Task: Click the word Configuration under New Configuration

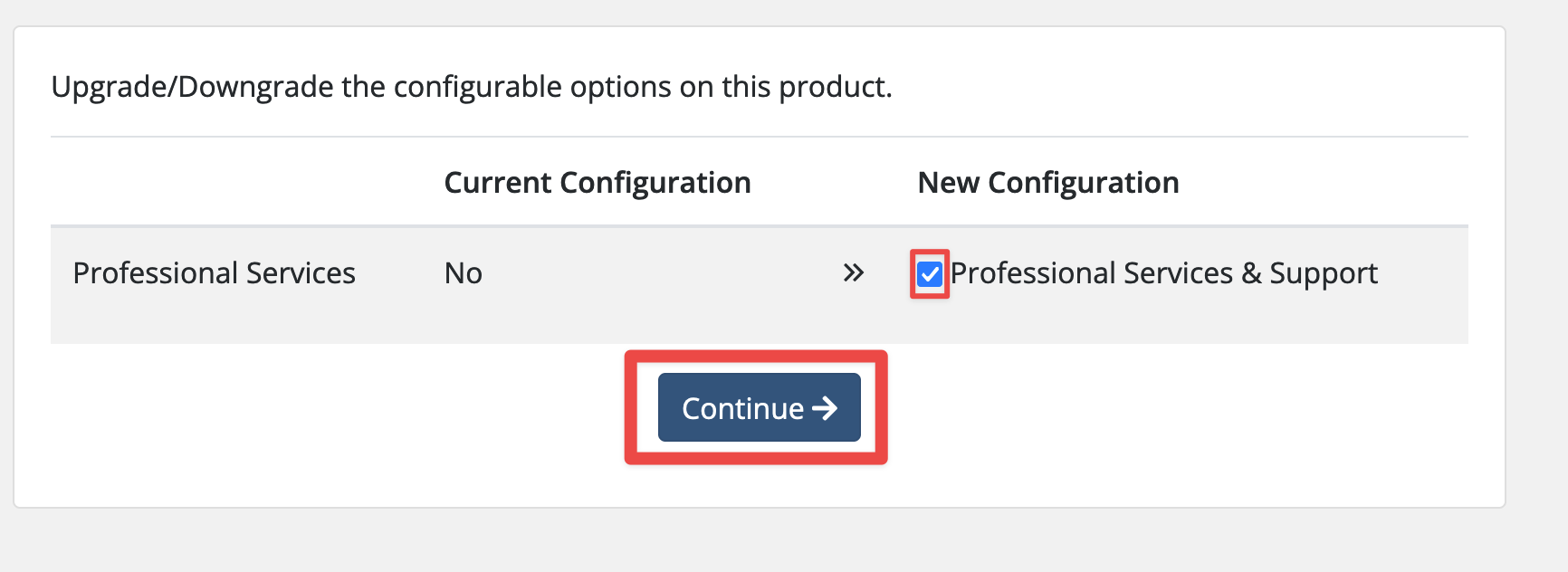Action: pyautogui.click(x=1084, y=183)
